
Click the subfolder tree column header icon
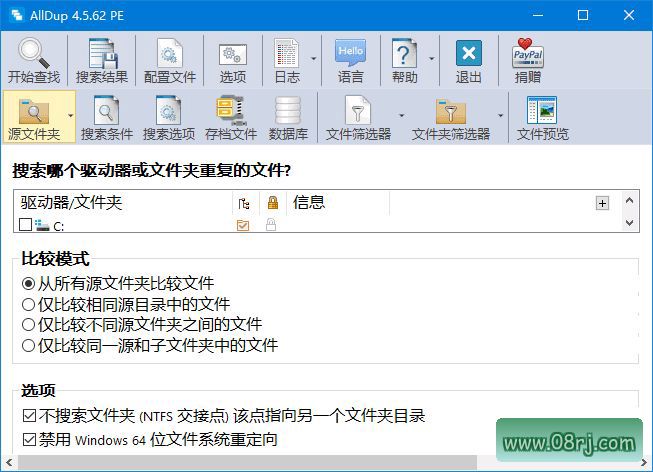(x=244, y=203)
